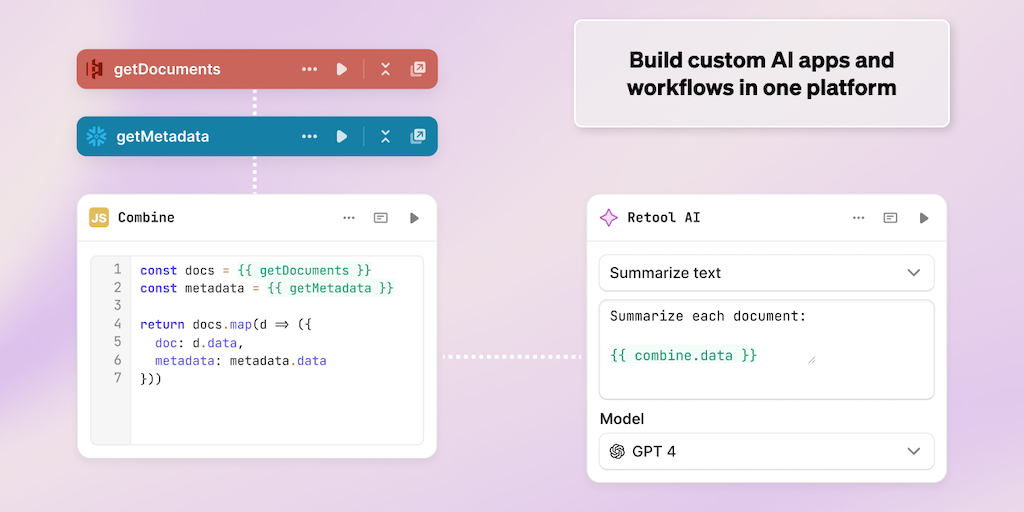Click the Retool AI sparkle icon
This screenshot has height=512, width=1024.
[x=609, y=217]
